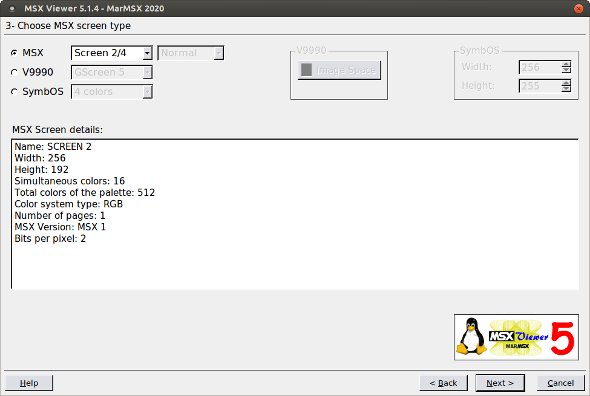
Task: Click 'Total colors of the palette: 512'
Action: pyautogui.click(x=85, y=192)
